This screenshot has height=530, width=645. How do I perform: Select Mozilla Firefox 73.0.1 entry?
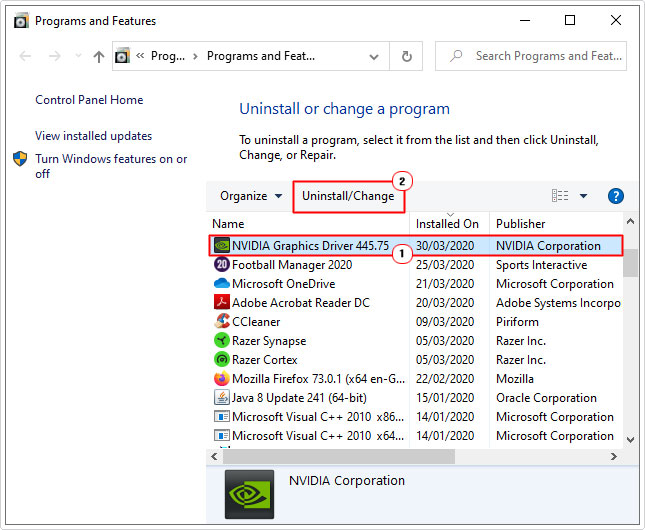pyautogui.click(x=318, y=379)
